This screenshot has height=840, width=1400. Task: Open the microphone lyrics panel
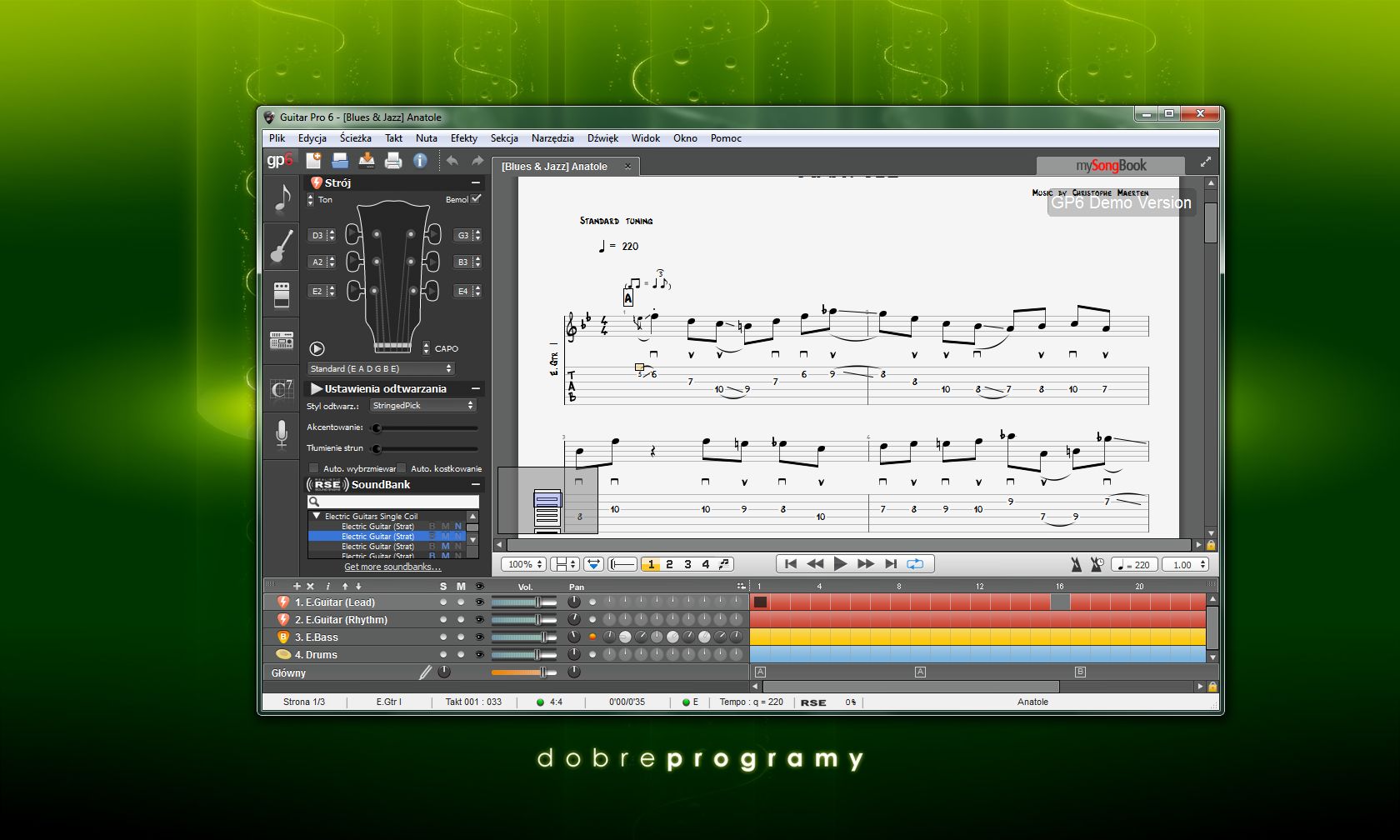(282, 435)
